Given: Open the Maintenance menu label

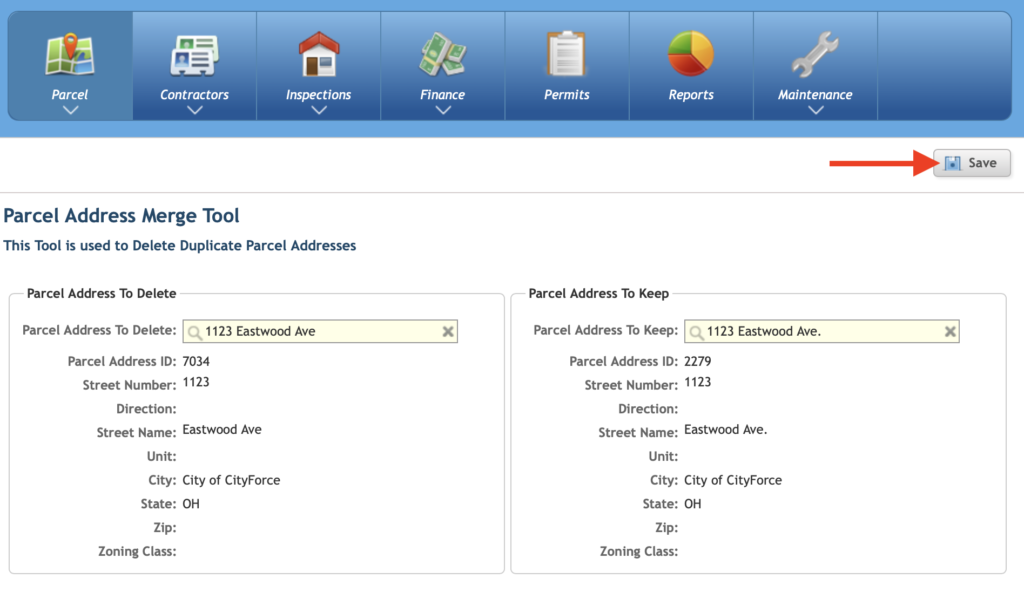Looking at the screenshot, I should coord(815,95).
